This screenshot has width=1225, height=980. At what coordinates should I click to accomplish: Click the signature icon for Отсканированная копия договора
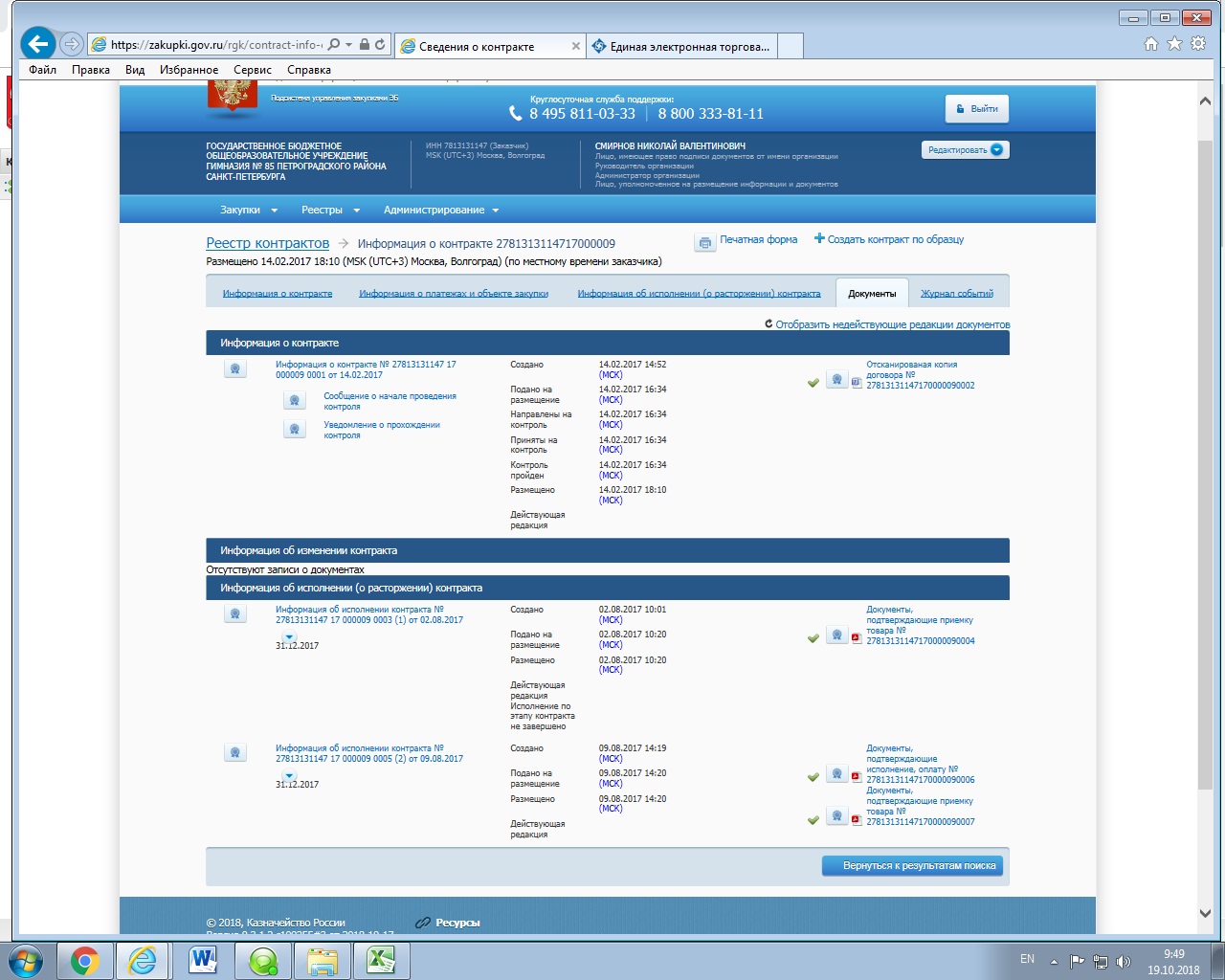pos(836,380)
